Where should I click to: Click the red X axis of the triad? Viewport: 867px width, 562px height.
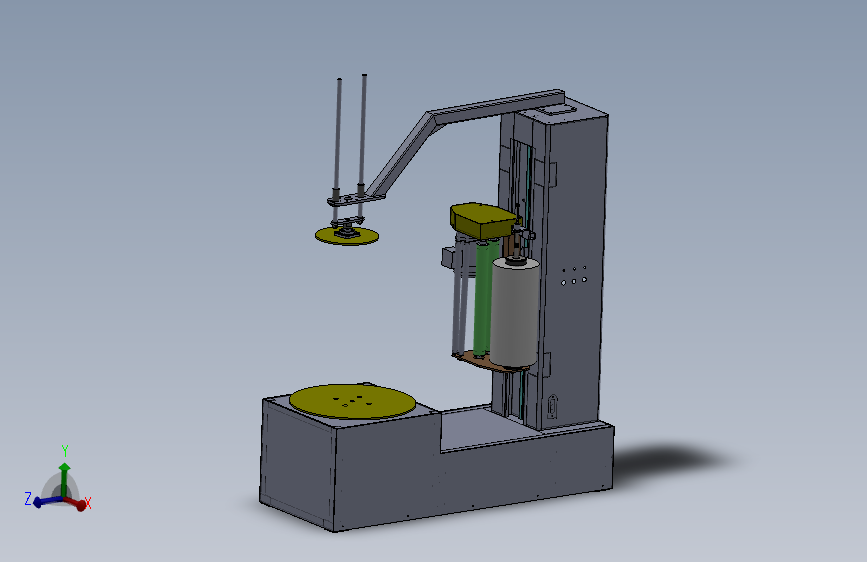click(x=76, y=503)
